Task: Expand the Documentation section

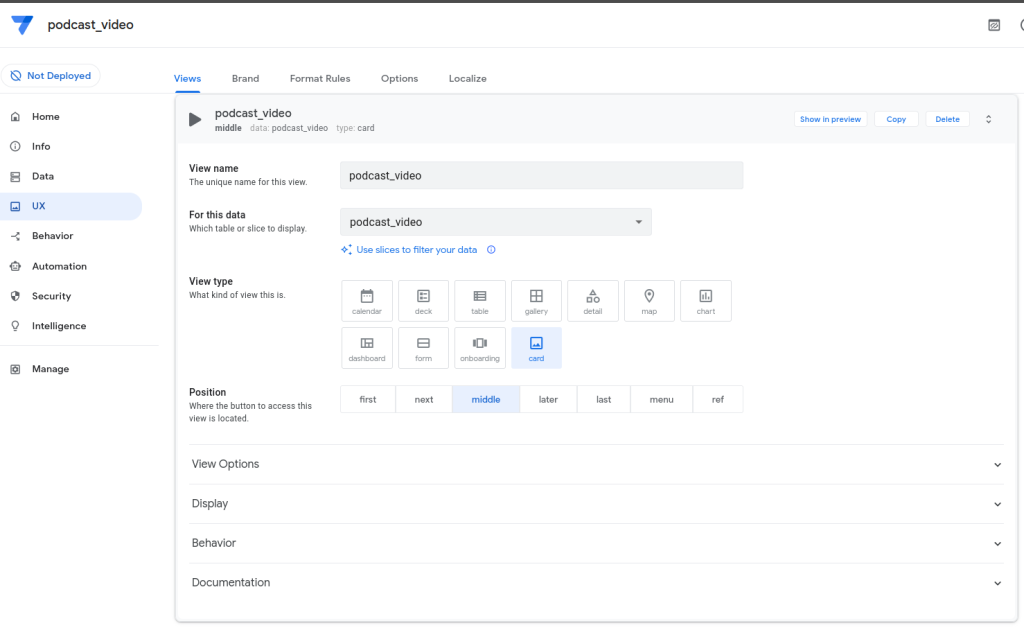Action: point(596,583)
